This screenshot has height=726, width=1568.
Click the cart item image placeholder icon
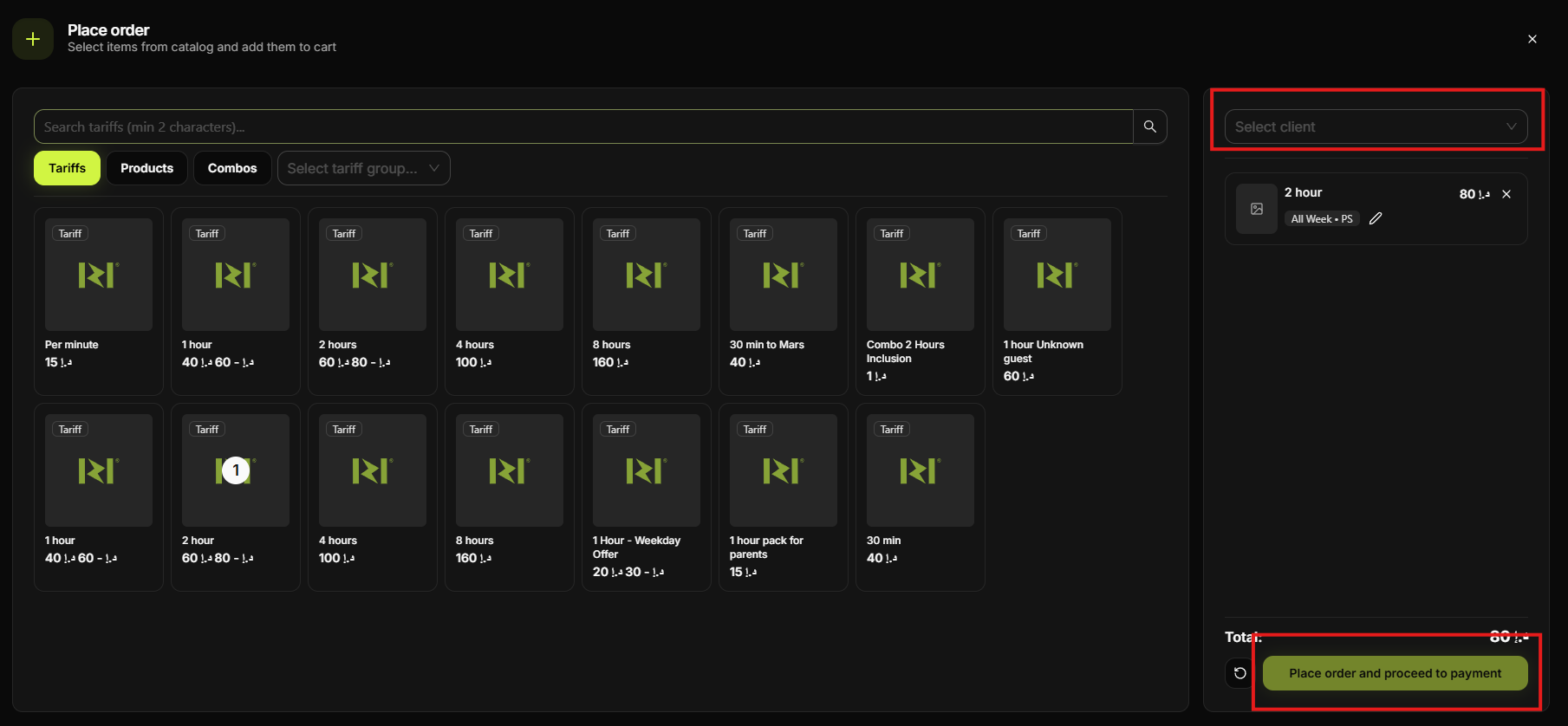[1256, 209]
